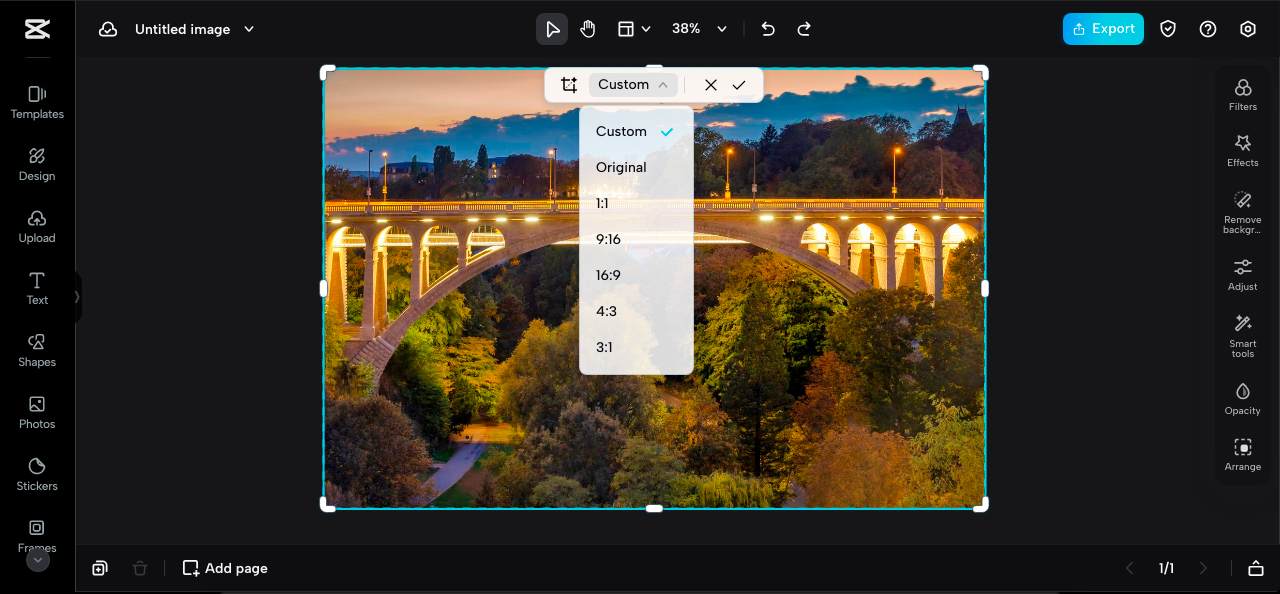Screen dimensions: 1280x594
Task: Click the crop icon in crop toolbar
Action: pos(569,85)
